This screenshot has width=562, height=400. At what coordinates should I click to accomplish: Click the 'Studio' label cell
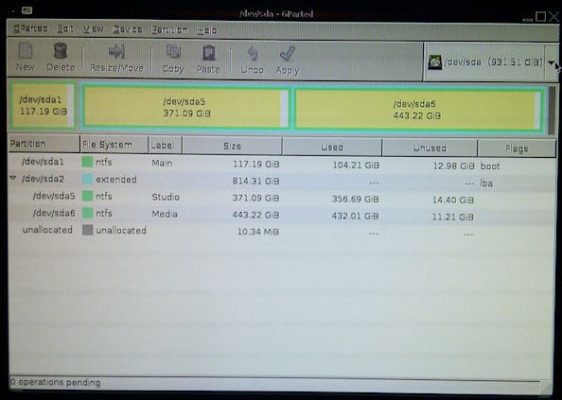point(166,197)
